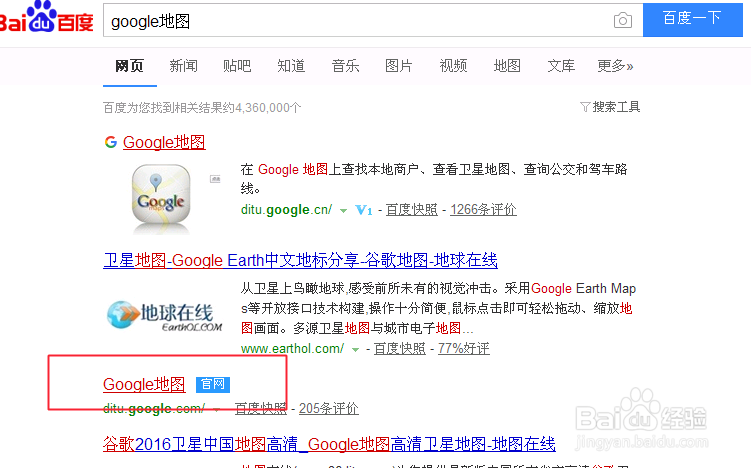Open 百度快照 for ditu.google.com result
This screenshot has width=751, height=468.
(x=261, y=409)
